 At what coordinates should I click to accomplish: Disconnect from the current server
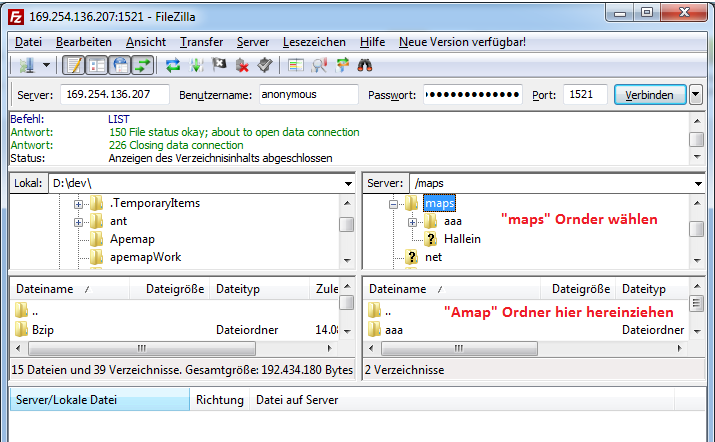coord(242,65)
